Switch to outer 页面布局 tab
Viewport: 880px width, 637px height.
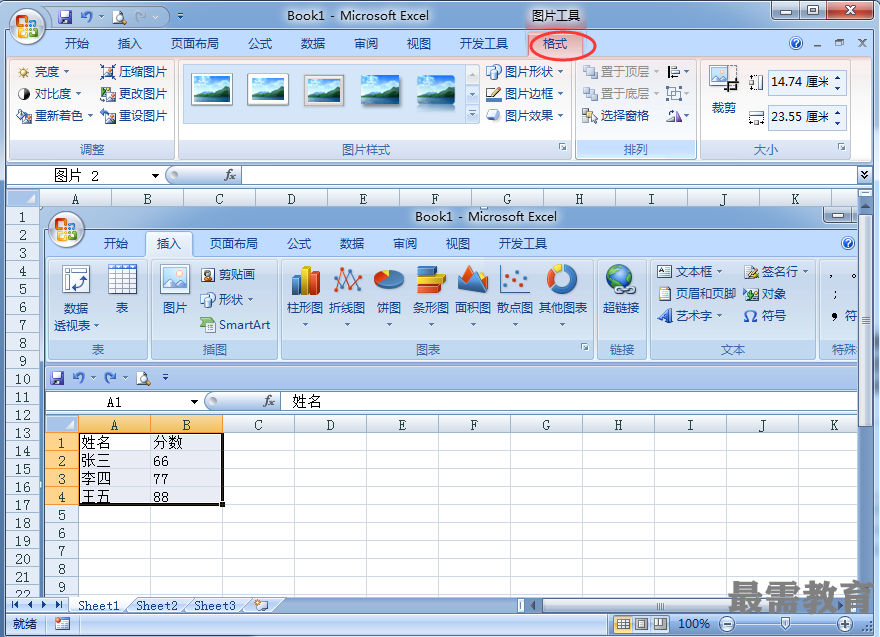click(x=195, y=44)
